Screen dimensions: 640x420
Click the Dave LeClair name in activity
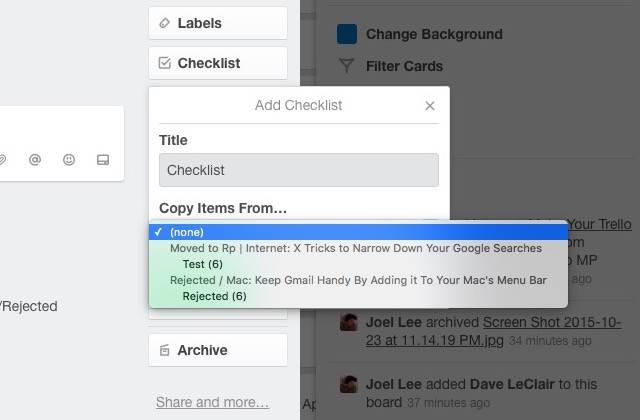(512, 384)
